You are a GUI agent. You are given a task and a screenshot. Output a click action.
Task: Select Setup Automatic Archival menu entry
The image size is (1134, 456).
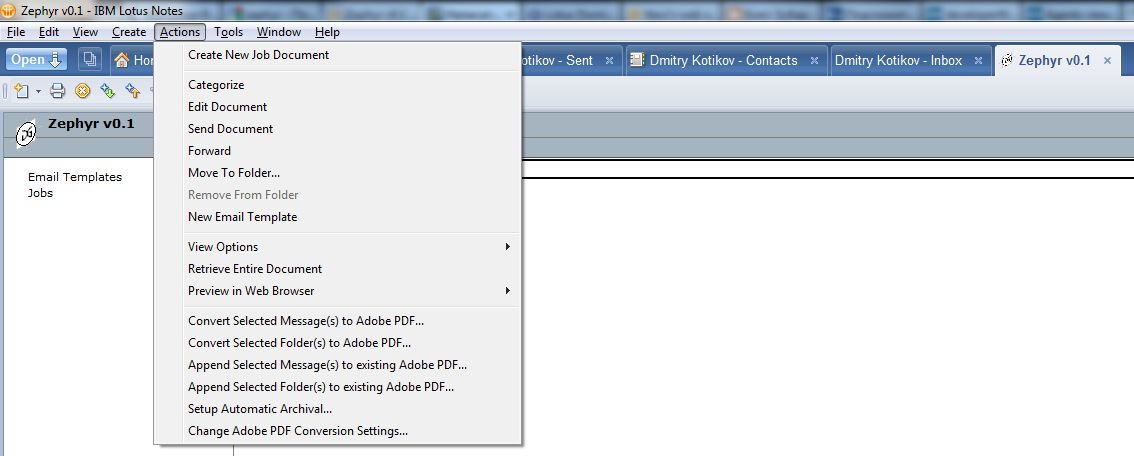pyautogui.click(x=260, y=409)
